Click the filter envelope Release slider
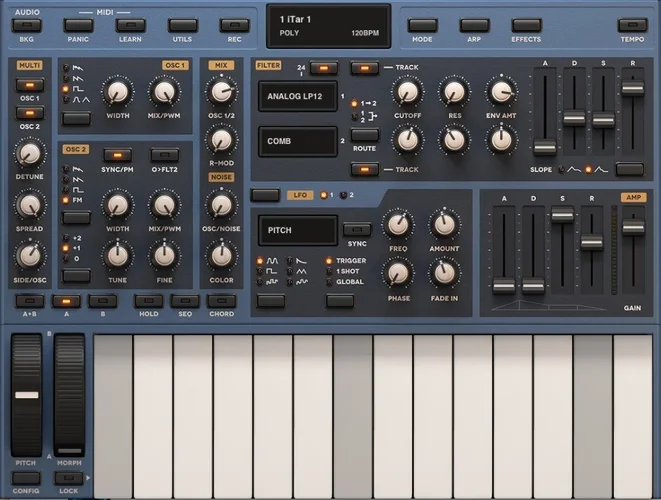The width and height of the screenshot is (661, 500). [632, 88]
